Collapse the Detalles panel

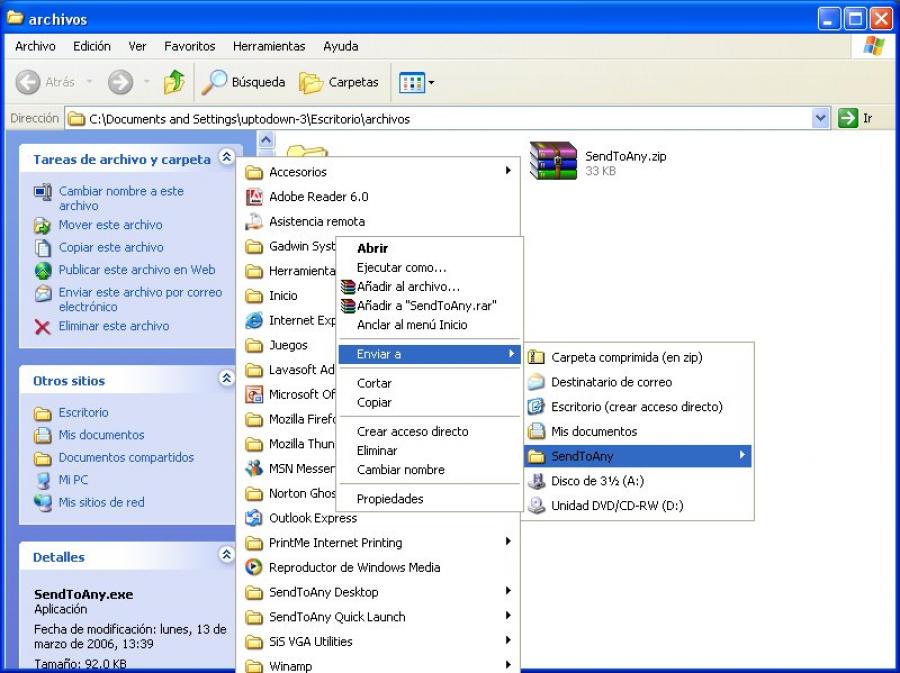pos(226,554)
